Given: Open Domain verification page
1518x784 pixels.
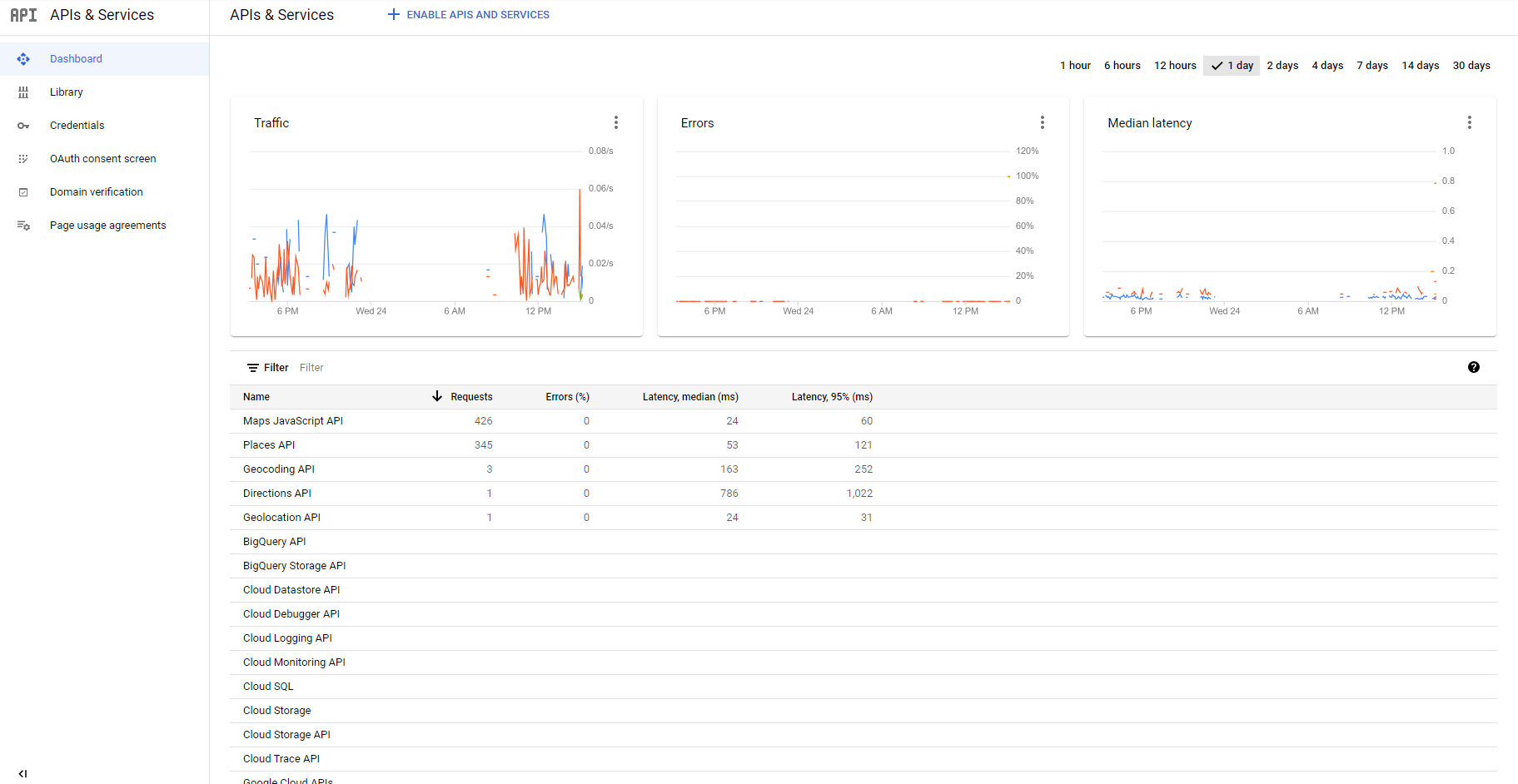Looking at the screenshot, I should (x=104, y=192).
